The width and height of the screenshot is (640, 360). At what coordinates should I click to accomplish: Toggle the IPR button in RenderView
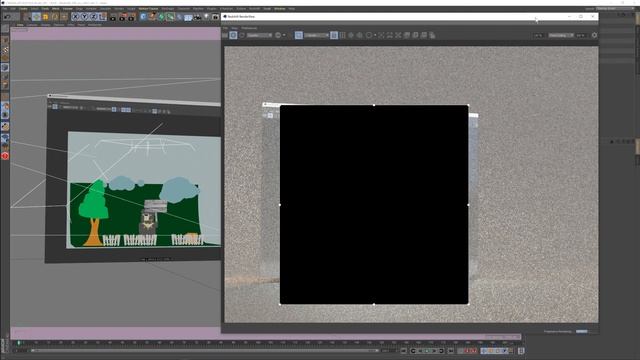click(233, 36)
